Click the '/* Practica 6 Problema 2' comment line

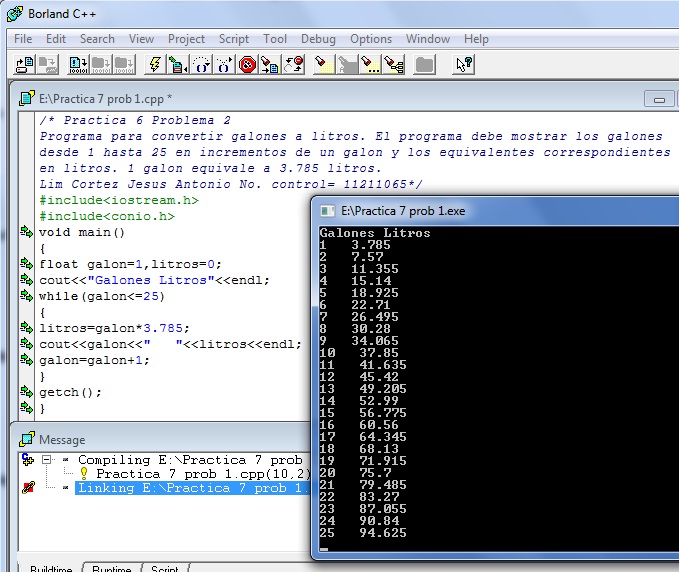(x=135, y=120)
